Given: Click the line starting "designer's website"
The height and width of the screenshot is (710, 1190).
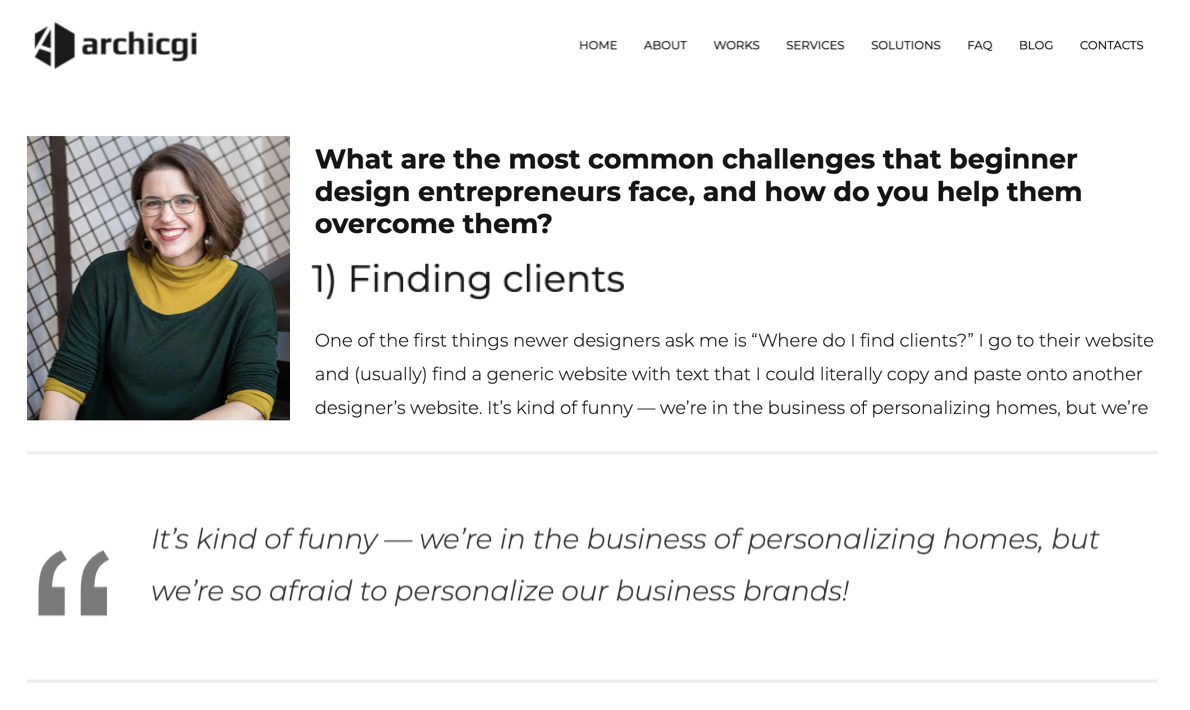Looking at the screenshot, I should click(x=731, y=408).
